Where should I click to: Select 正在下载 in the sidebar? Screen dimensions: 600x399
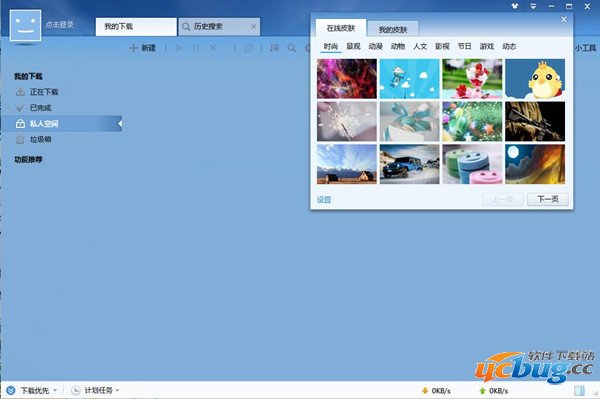[44, 92]
